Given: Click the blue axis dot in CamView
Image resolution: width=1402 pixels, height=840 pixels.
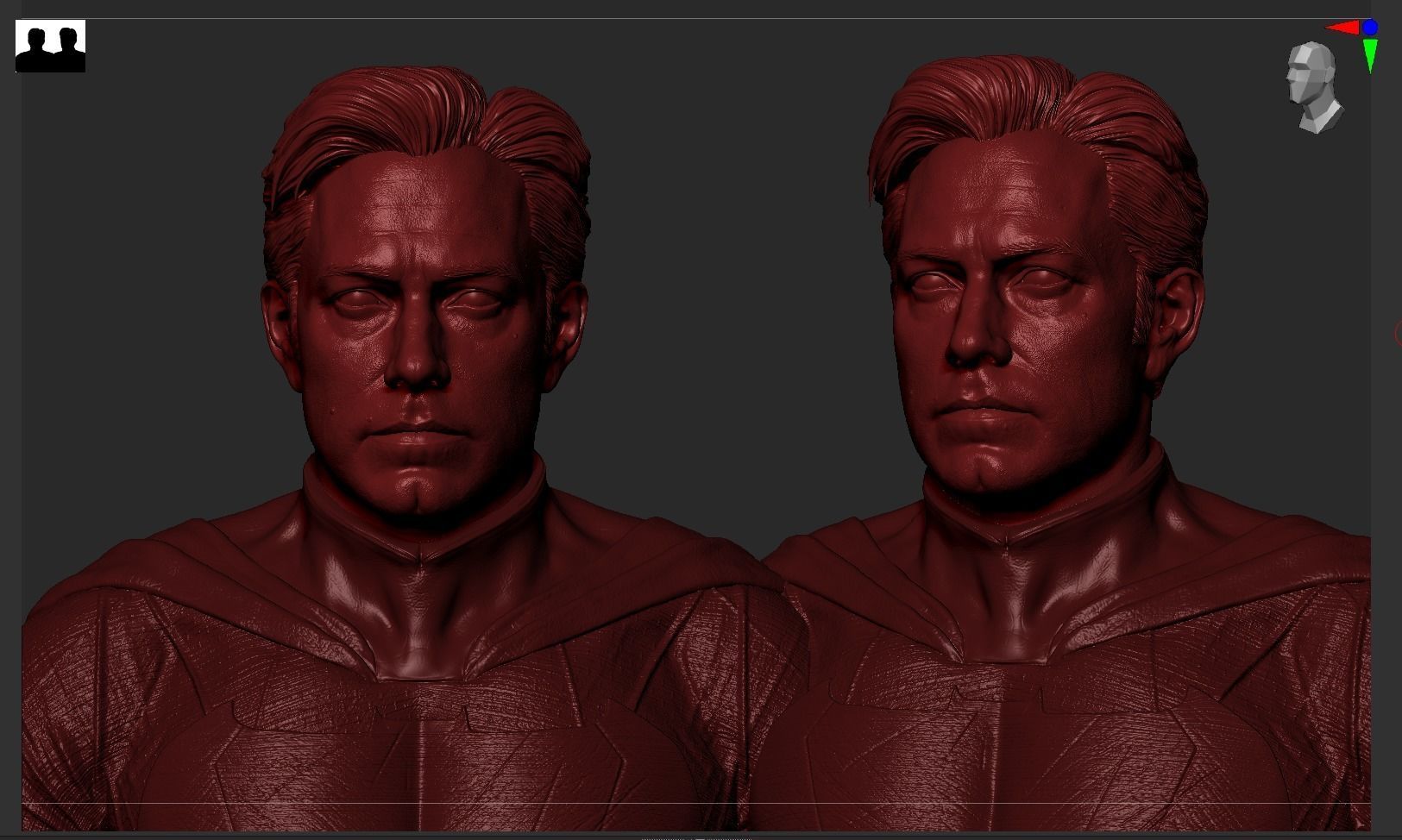Looking at the screenshot, I should tap(1370, 28).
